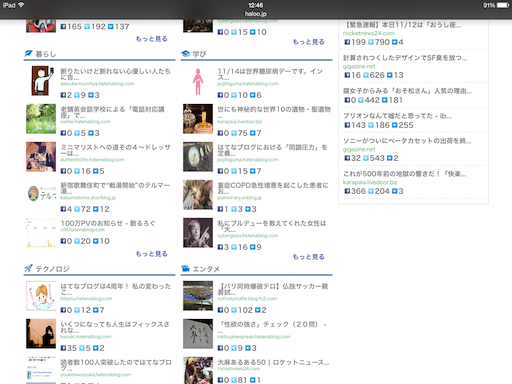
Task: Click the green forest thumbnail for 老舗英会話学校 article
Action: pyautogui.click(x=41, y=119)
